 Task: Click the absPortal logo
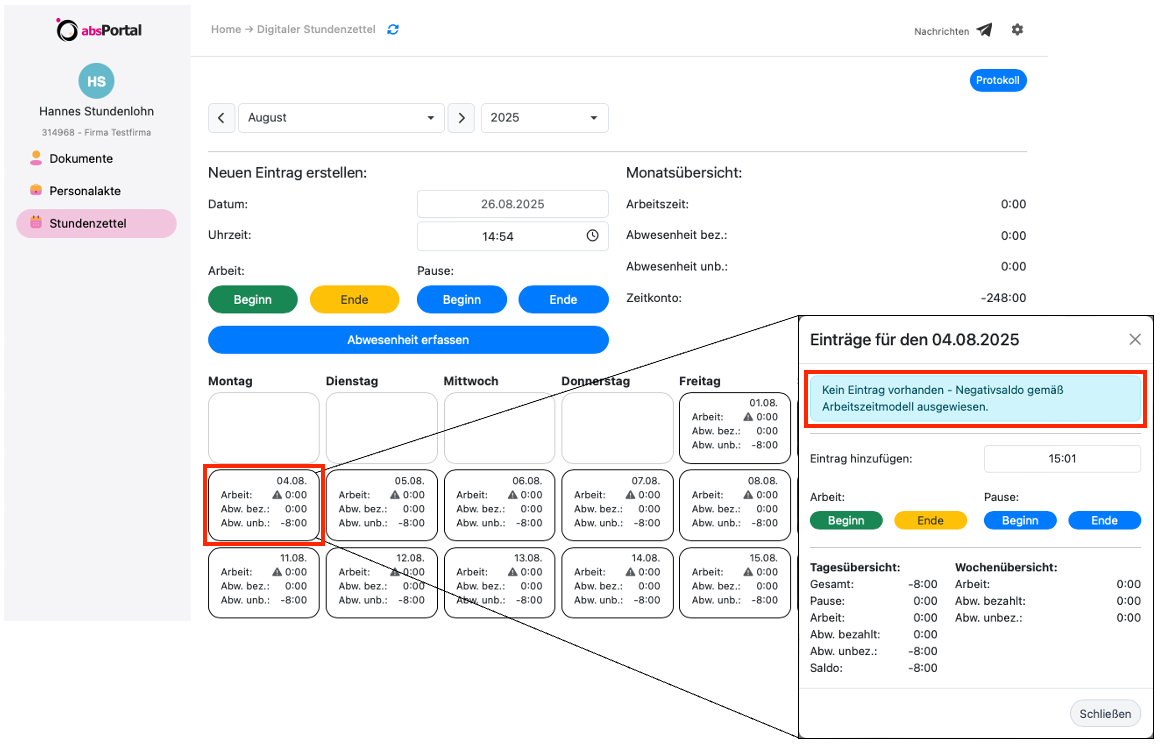click(x=98, y=30)
